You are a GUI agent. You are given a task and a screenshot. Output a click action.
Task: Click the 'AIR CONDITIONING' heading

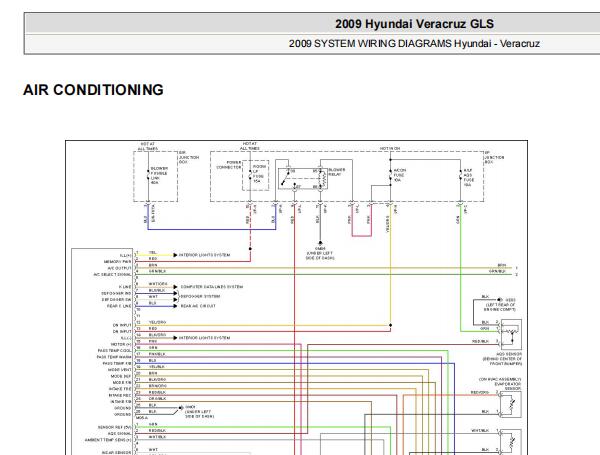click(x=93, y=90)
